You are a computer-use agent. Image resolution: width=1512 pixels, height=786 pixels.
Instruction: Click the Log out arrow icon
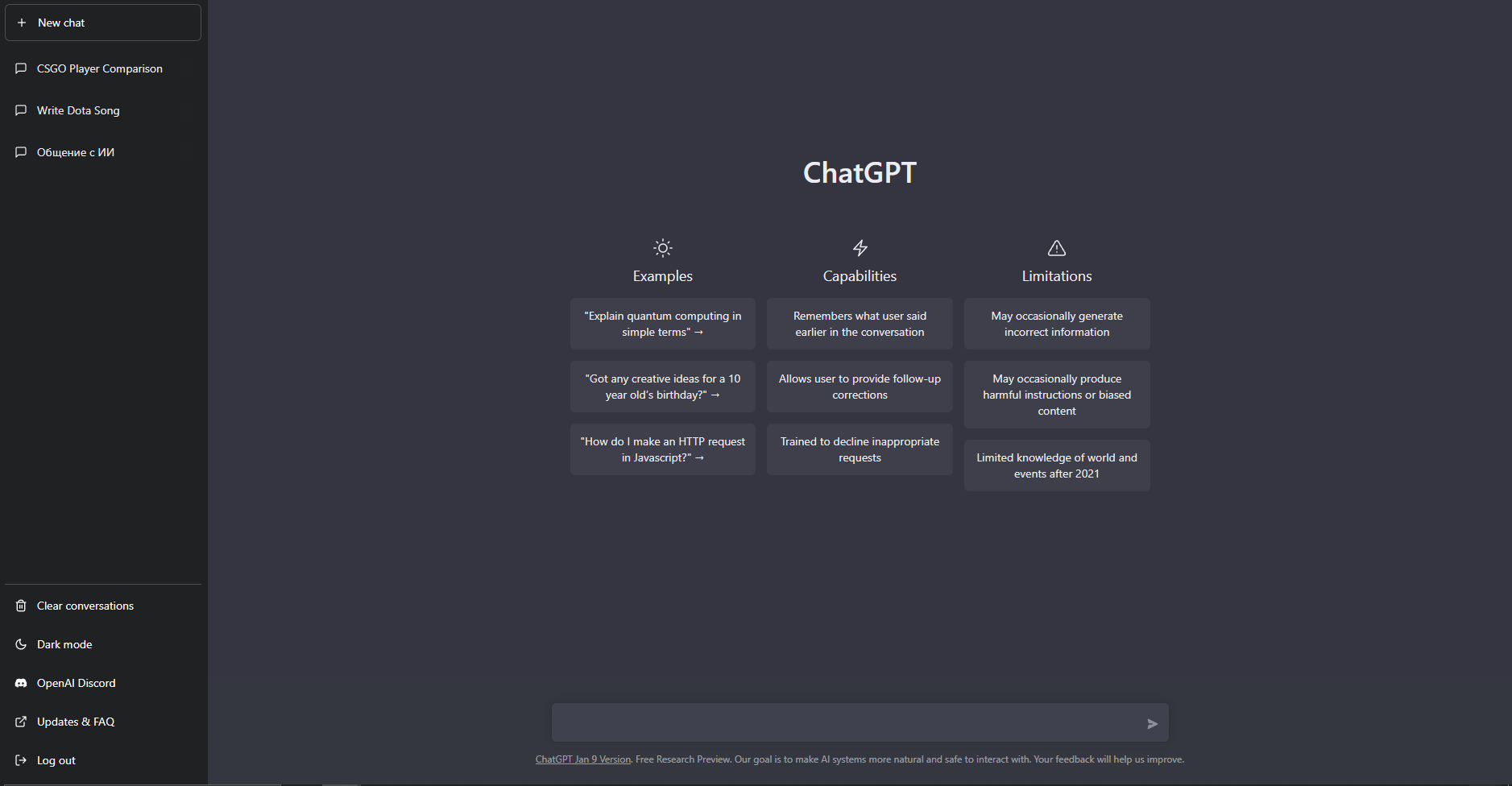click(21, 760)
